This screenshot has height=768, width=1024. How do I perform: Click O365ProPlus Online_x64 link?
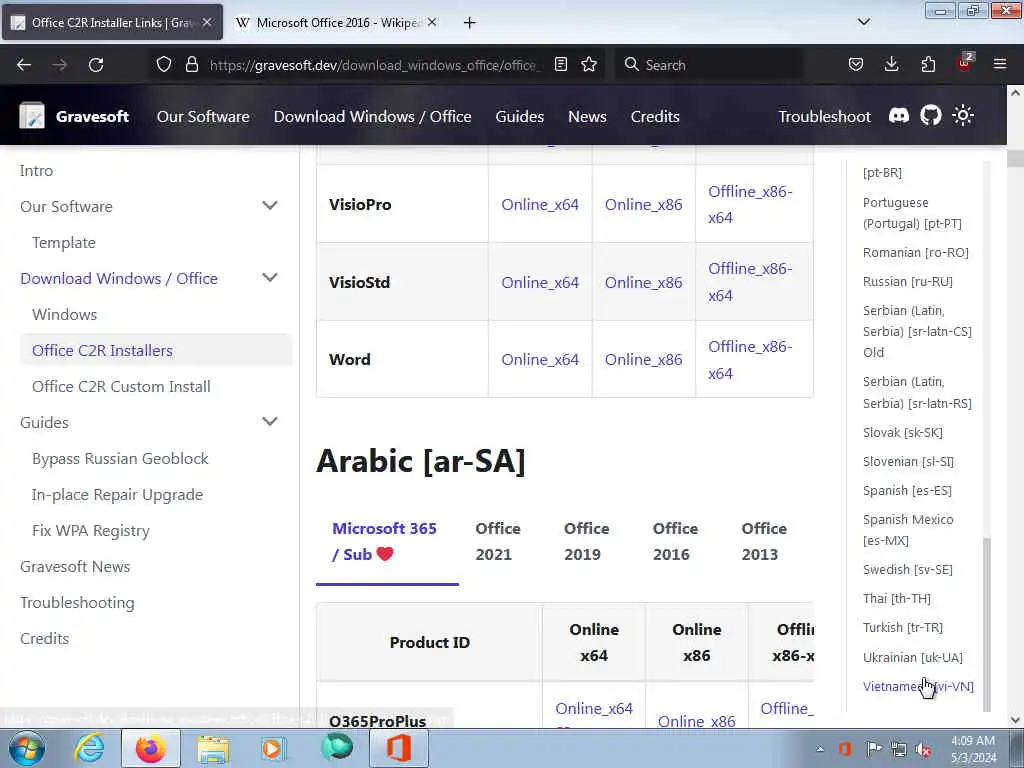594,709
